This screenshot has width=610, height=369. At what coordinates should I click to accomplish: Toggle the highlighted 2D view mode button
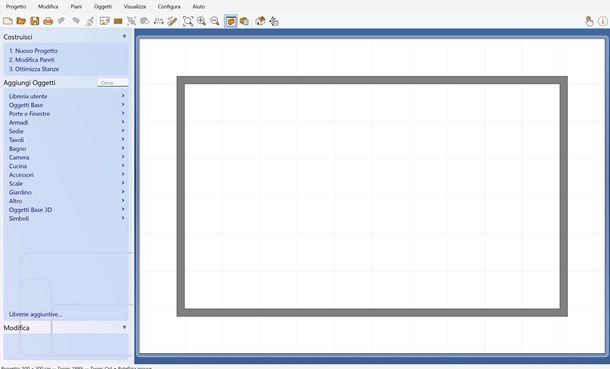[231, 21]
